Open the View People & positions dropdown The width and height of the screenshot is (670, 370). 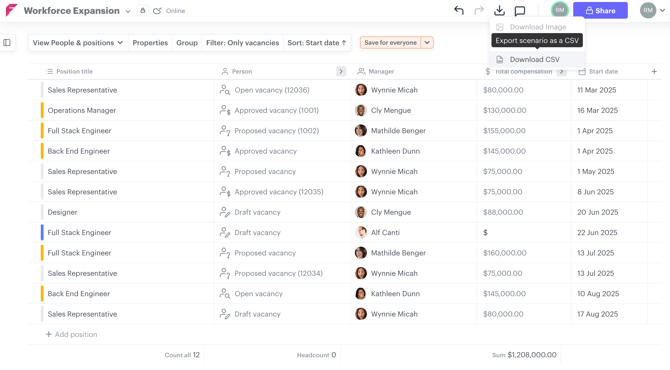pos(78,43)
